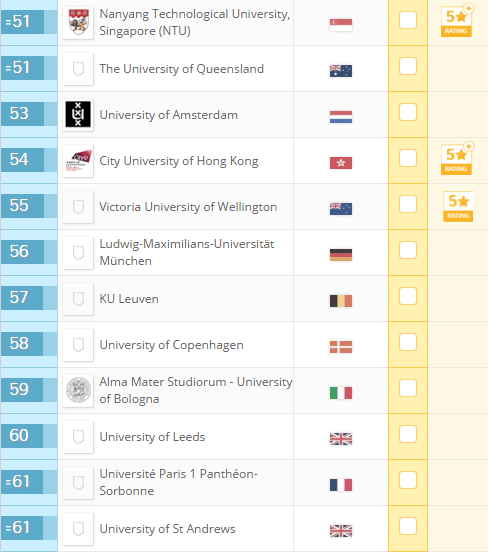Enable compare checkbox for University of Copenhagen
The width and height of the screenshot is (489, 552).
(408, 342)
